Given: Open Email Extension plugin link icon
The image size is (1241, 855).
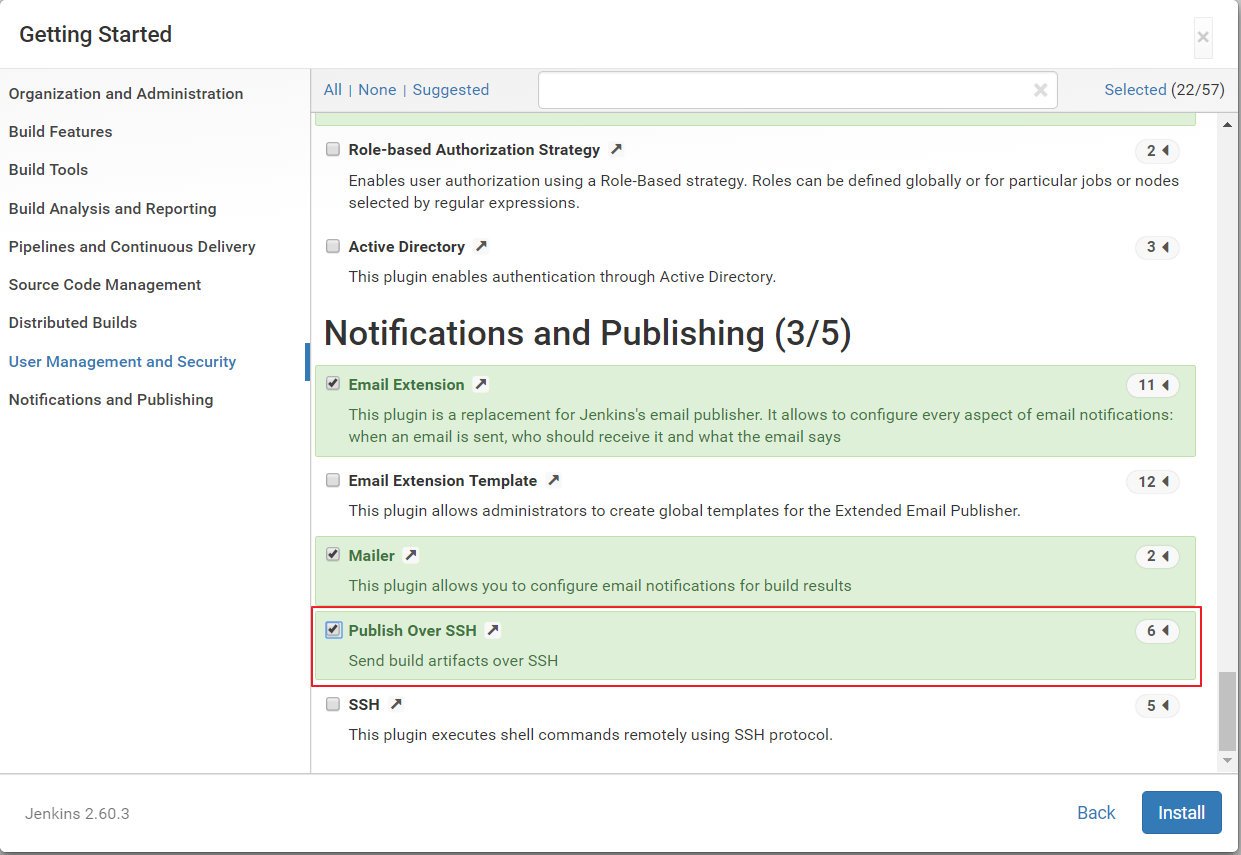Looking at the screenshot, I should point(481,384).
